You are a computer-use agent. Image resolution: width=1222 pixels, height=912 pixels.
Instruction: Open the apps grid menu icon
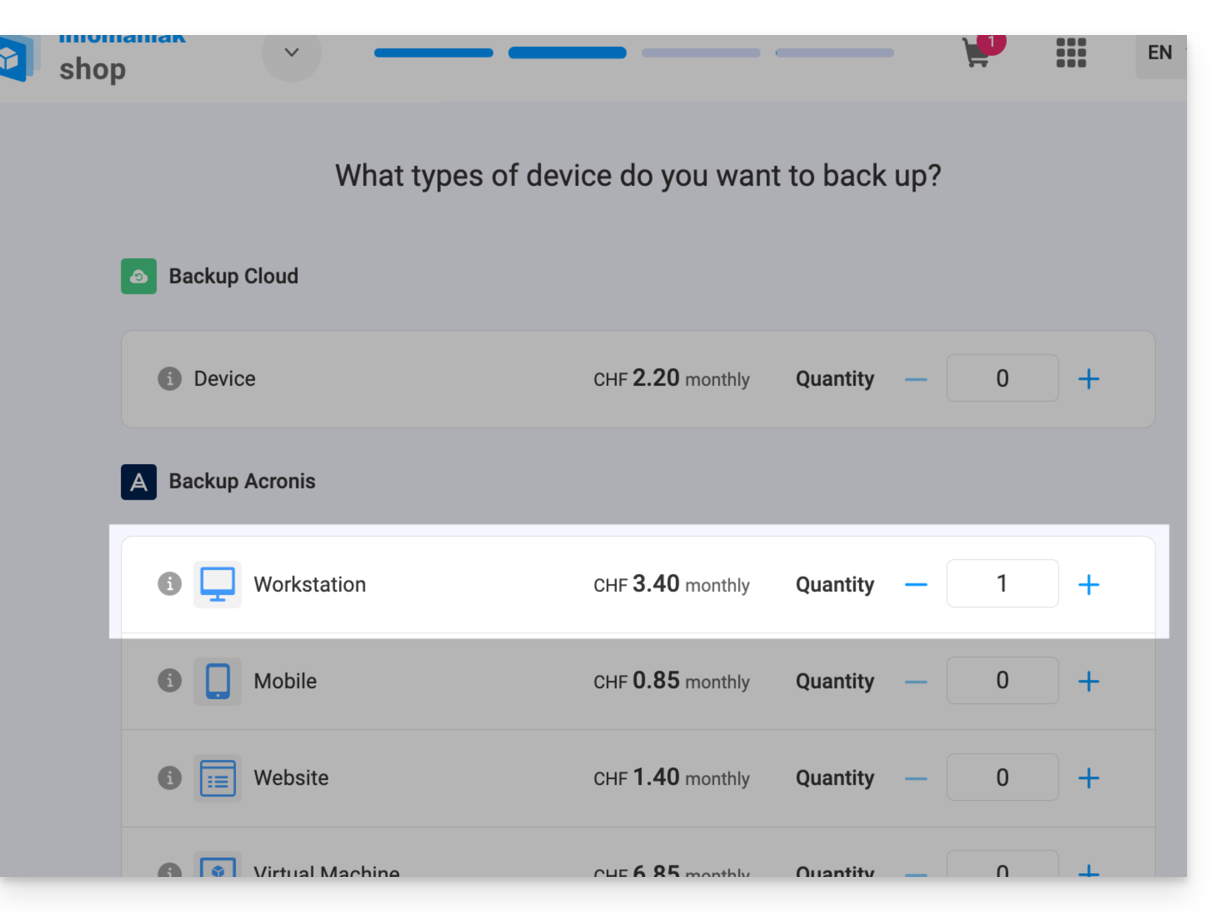[1071, 53]
